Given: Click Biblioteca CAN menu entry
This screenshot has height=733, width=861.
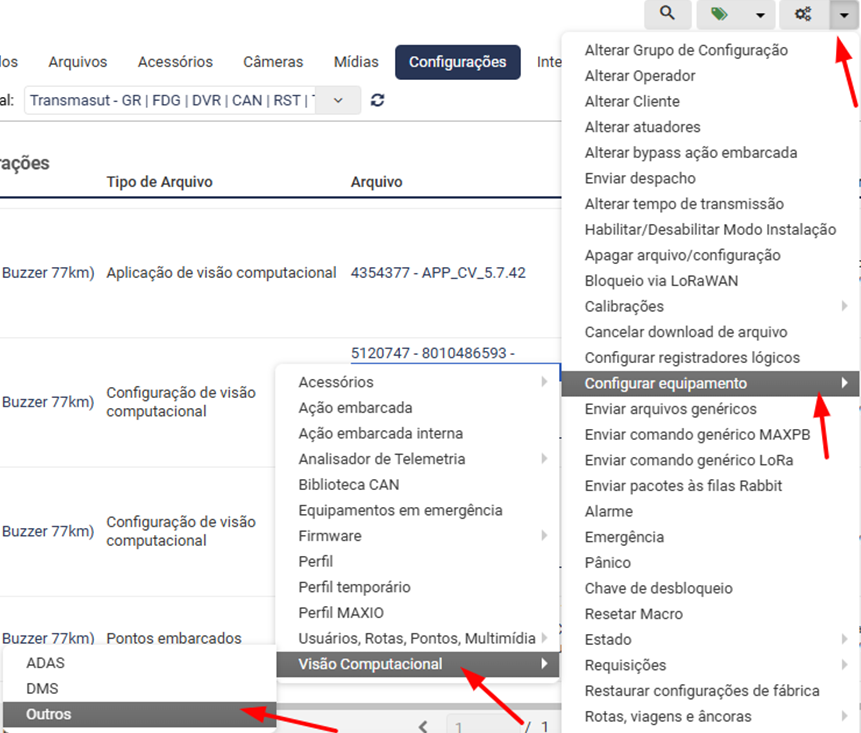Looking at the screenshot, I should point(348,485).
